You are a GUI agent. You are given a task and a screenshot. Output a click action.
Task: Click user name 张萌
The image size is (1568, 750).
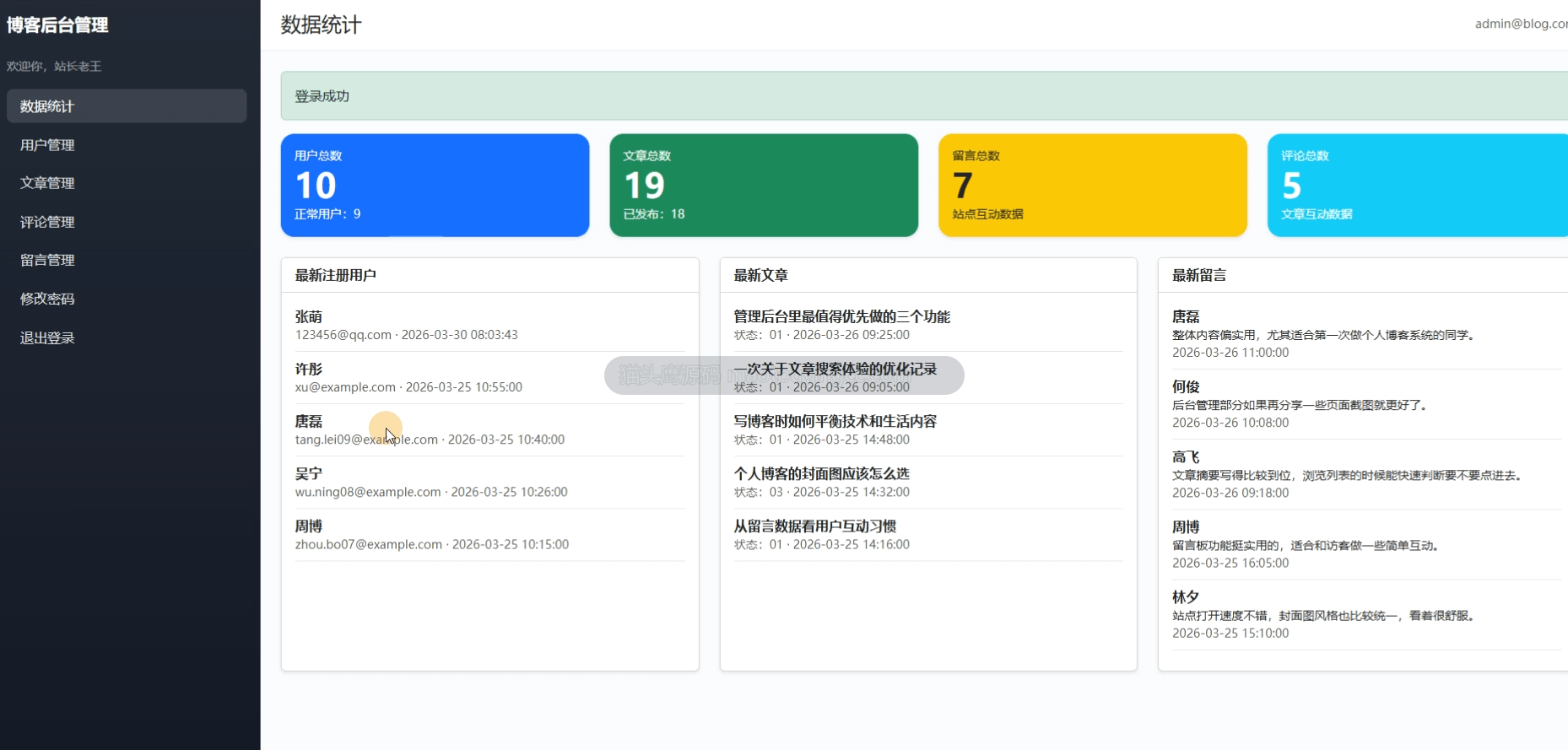pos(309,317)
